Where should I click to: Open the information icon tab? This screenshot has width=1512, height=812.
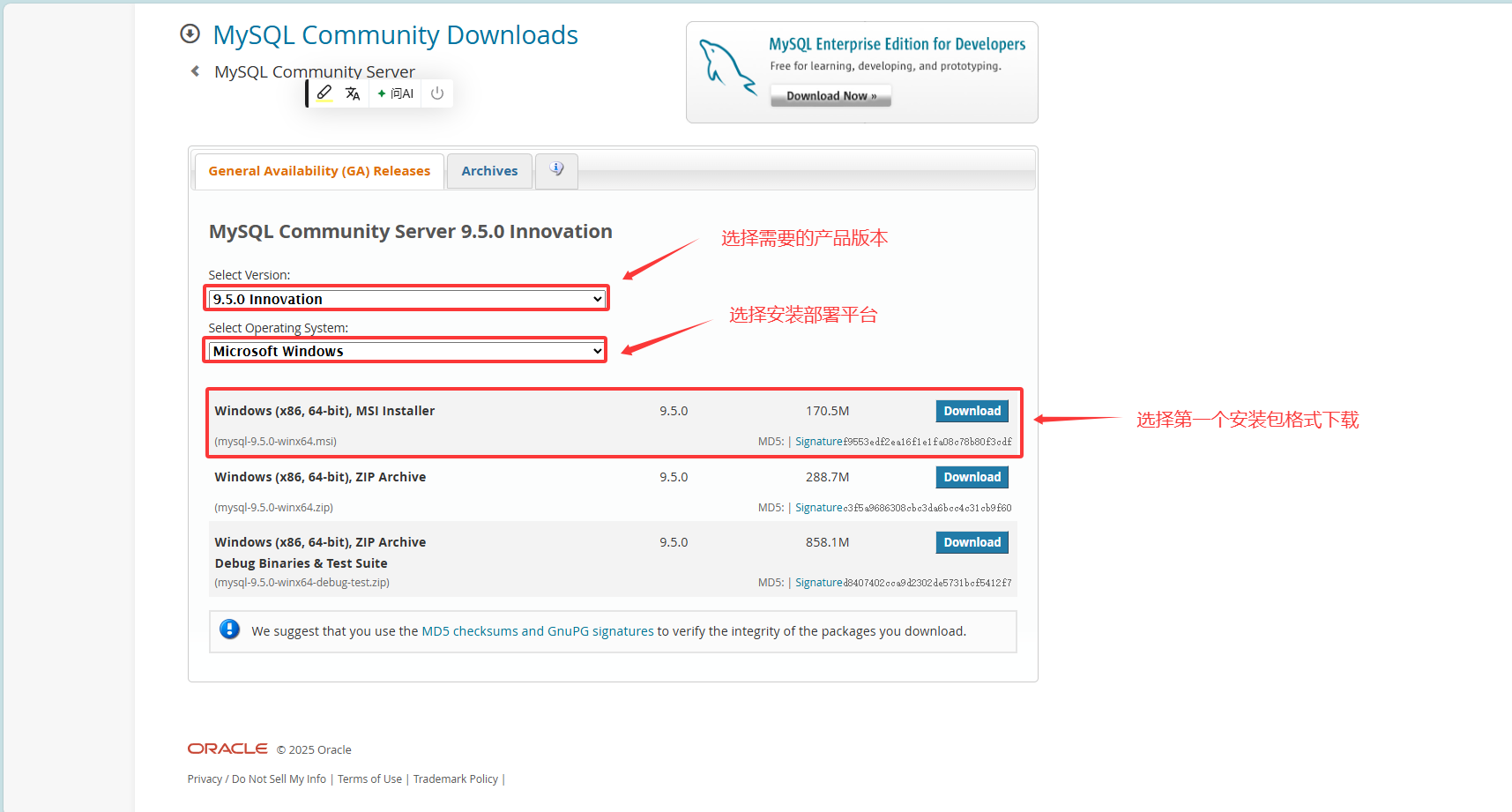tap(556, 170)
